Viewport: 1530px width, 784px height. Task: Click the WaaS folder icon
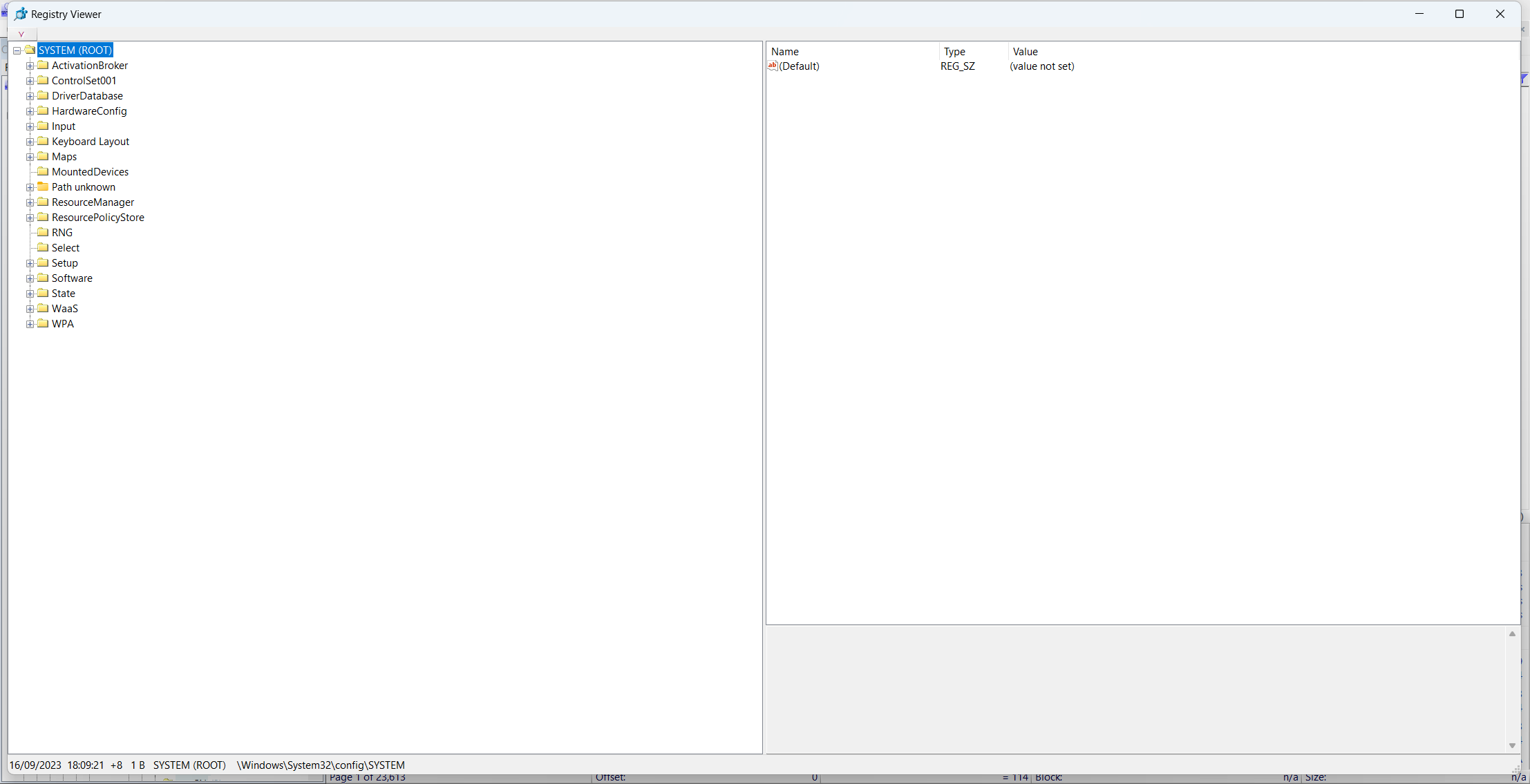coord(43,308)
